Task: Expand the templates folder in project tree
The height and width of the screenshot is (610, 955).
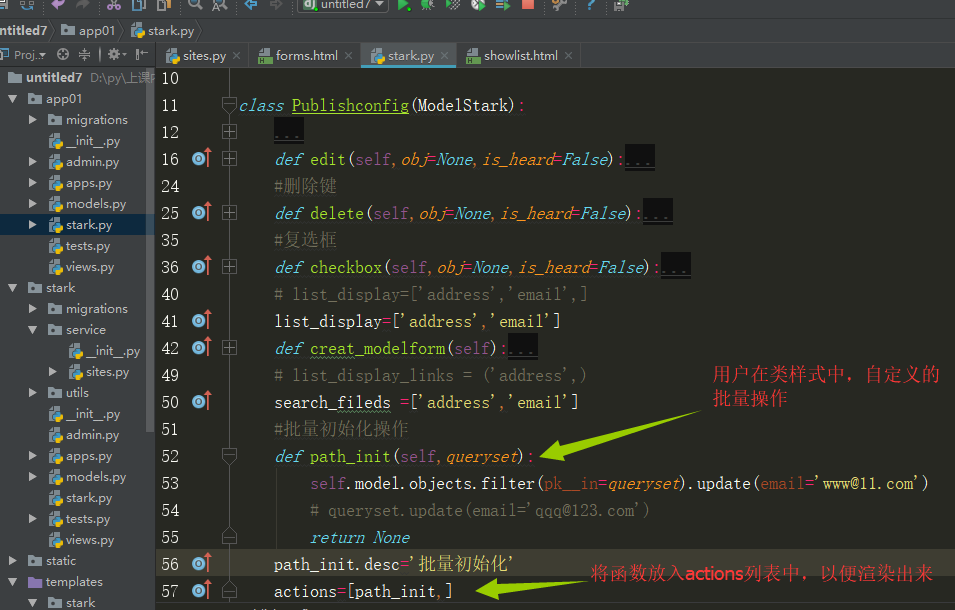Action: pos(13,582)
